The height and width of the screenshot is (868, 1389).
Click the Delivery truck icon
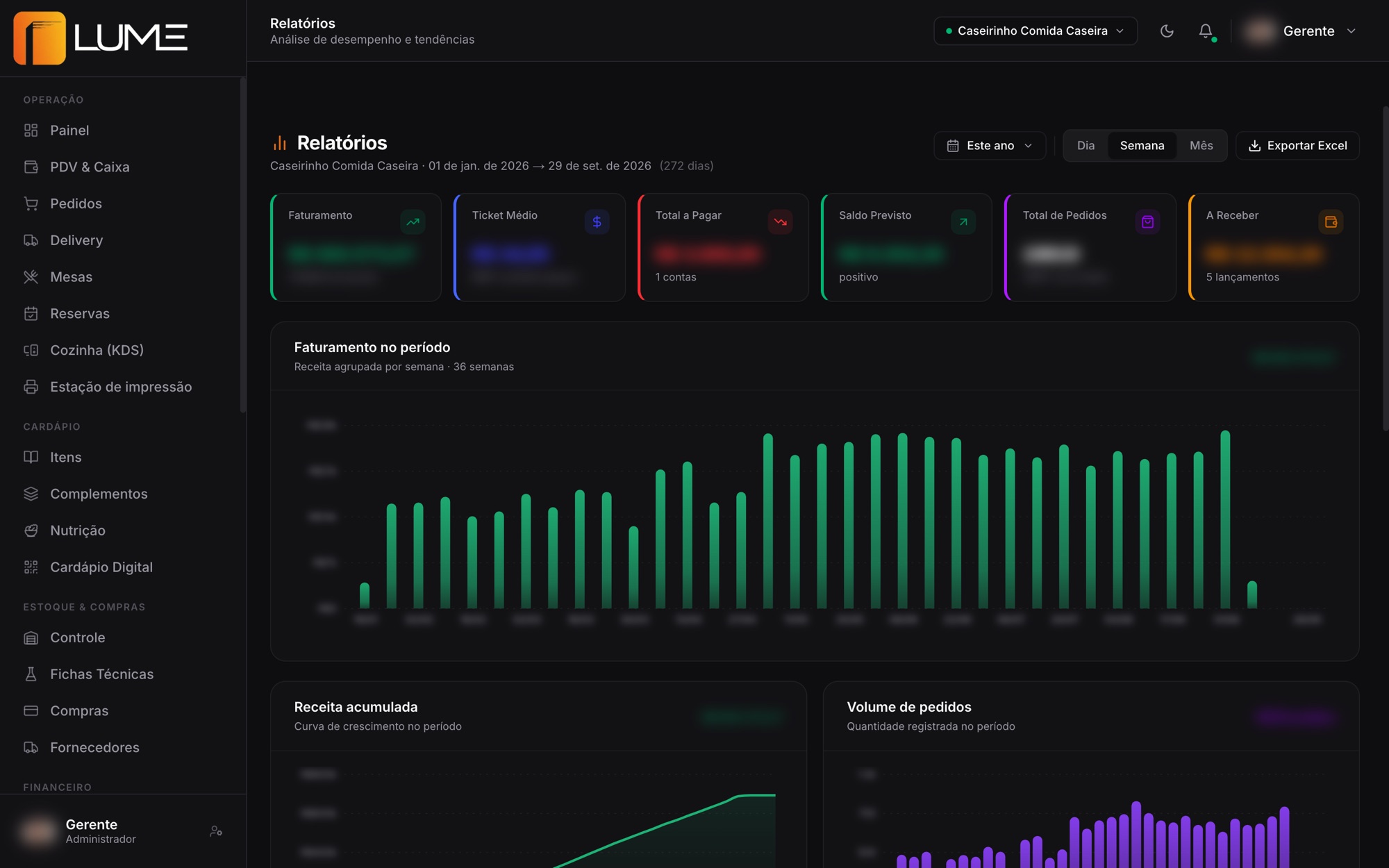pyautogui.click(x=31, y=240)
